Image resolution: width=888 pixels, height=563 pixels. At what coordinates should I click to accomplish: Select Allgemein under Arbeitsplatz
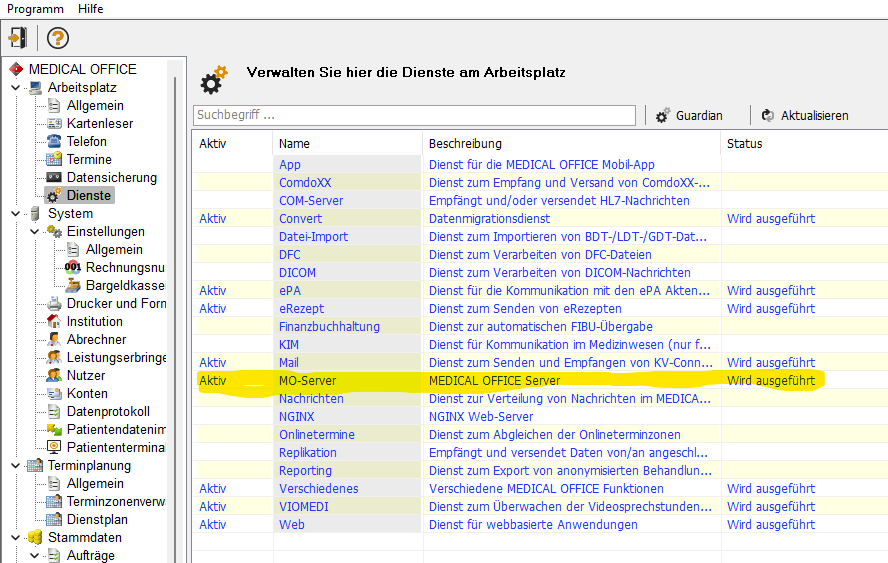(95, 105)
